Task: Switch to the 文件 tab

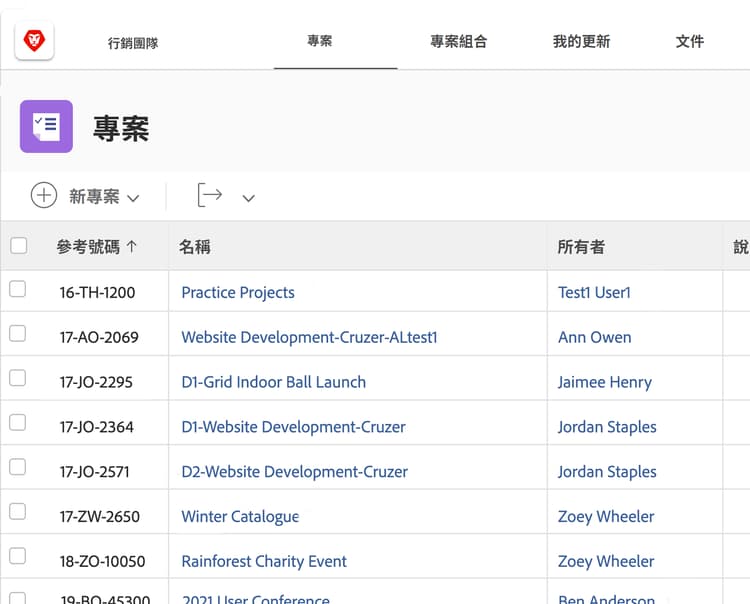Action: 690,42
